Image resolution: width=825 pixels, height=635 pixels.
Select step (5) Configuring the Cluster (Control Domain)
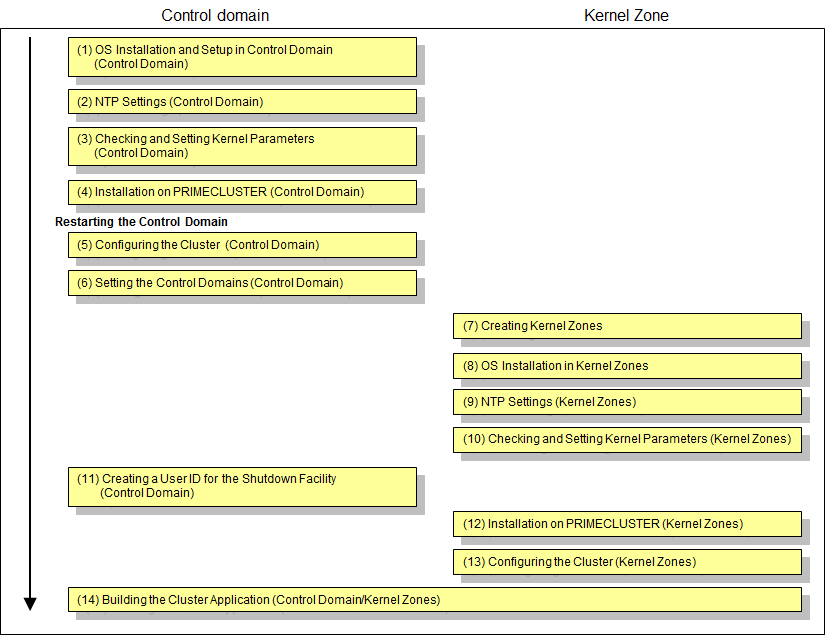click(x=242, y=245)
